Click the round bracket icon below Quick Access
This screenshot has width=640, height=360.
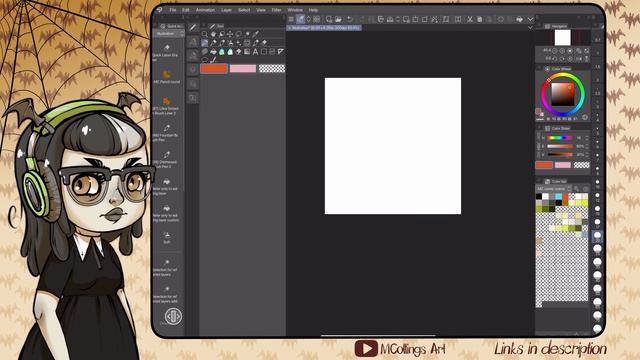(173, 316)
